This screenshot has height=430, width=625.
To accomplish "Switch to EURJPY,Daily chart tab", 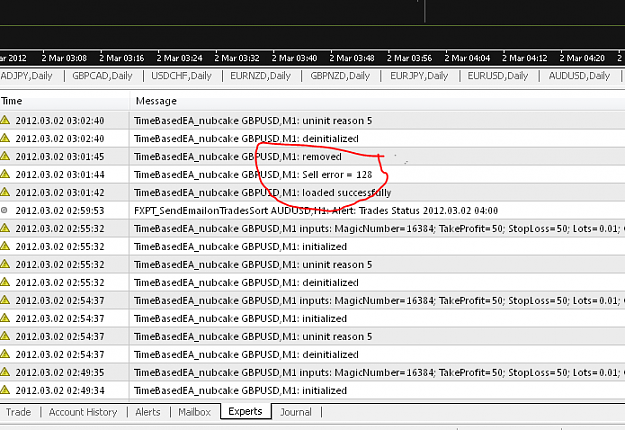I will pyautogui.click(x=419, y=76).
